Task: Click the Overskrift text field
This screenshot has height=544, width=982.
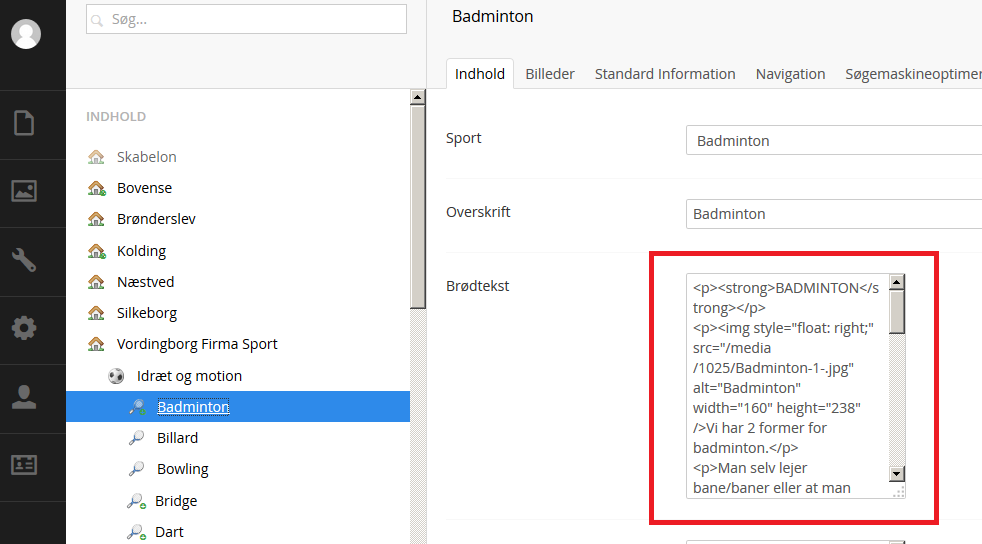Action: point(834,214)
